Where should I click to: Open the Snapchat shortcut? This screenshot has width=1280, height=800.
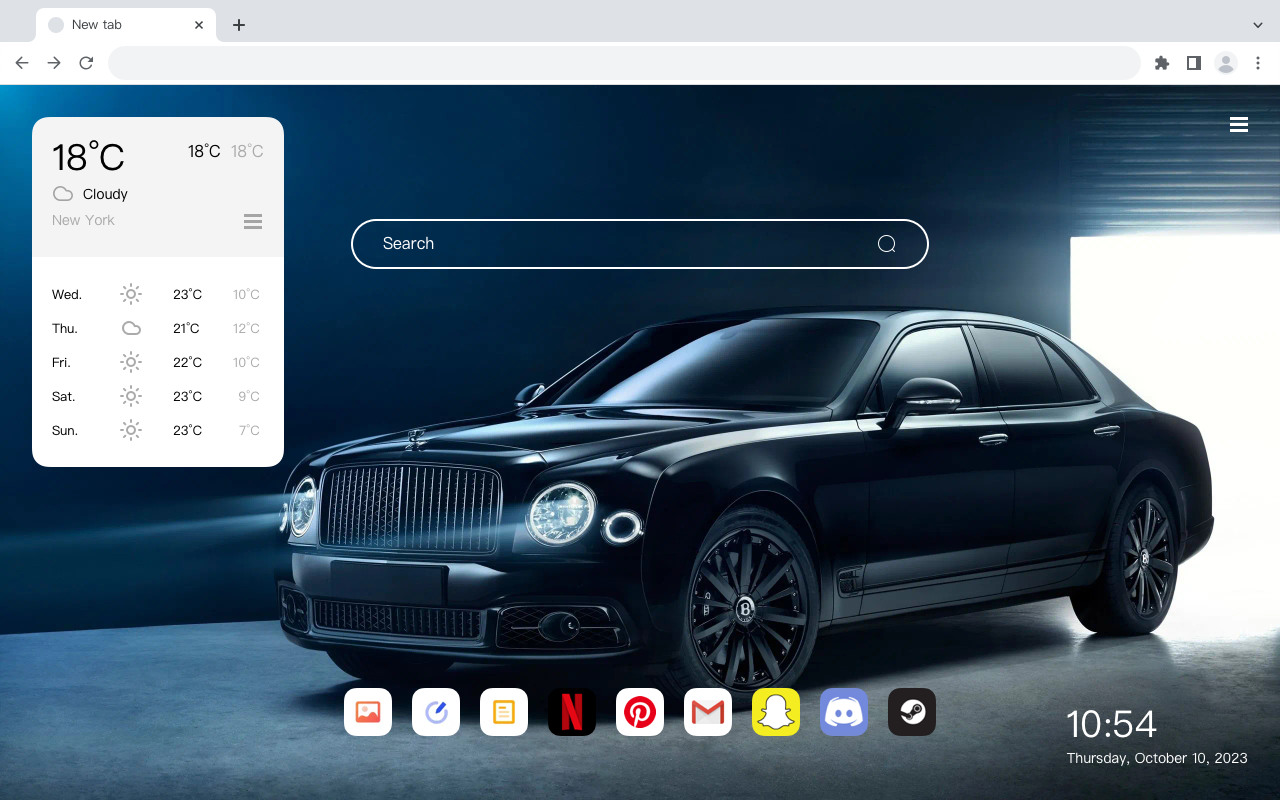pyautogui.click(x=776, y=712)
